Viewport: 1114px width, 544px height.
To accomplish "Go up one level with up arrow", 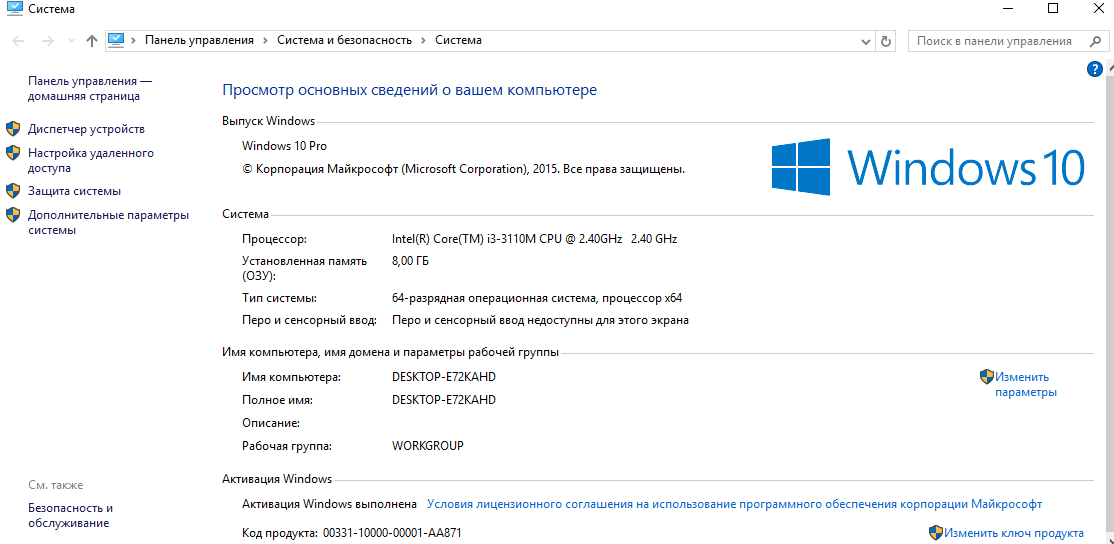I will pyautogui.click(x=91, y=41).
